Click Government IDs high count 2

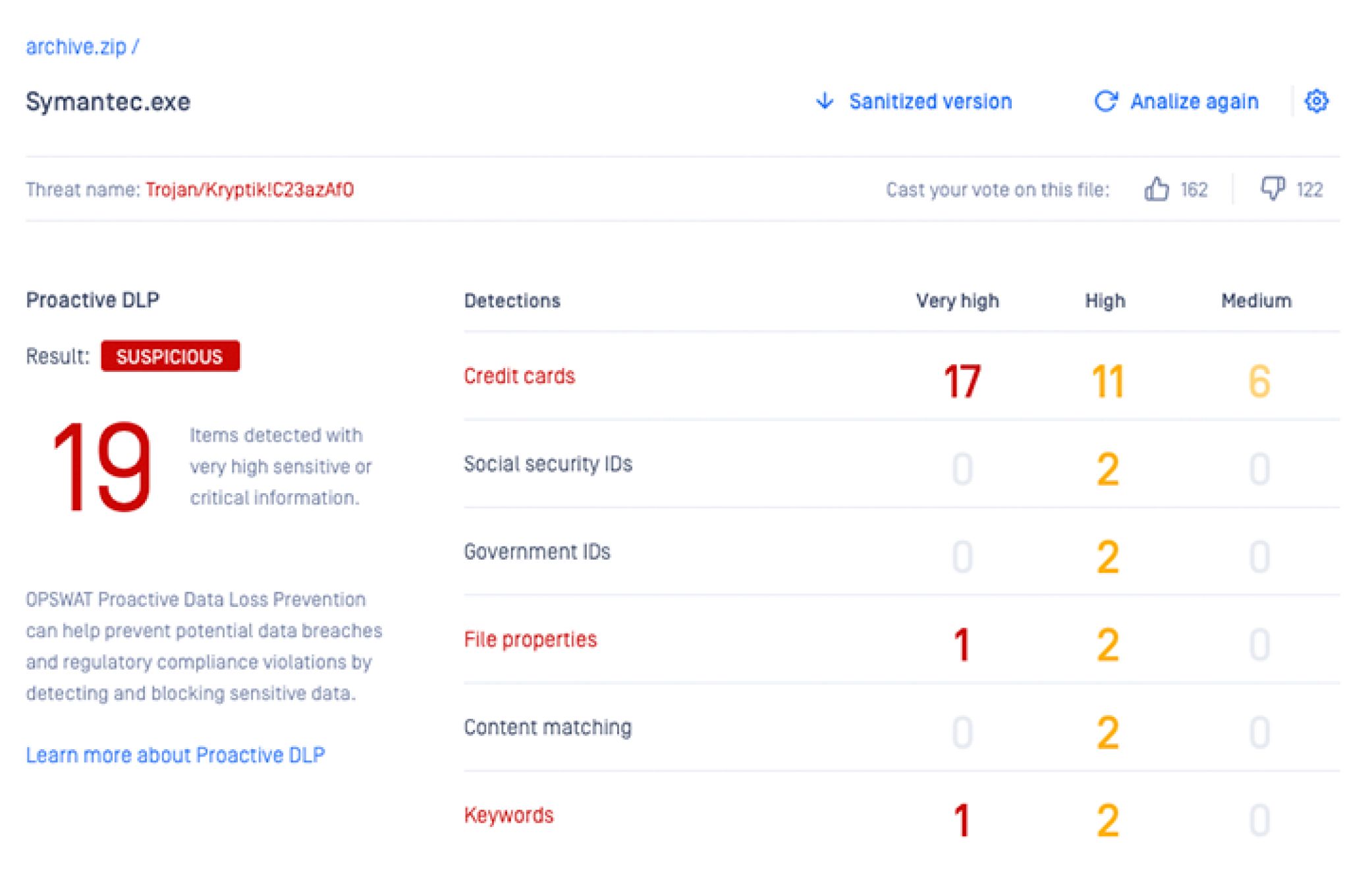(x=1107, y=557)
